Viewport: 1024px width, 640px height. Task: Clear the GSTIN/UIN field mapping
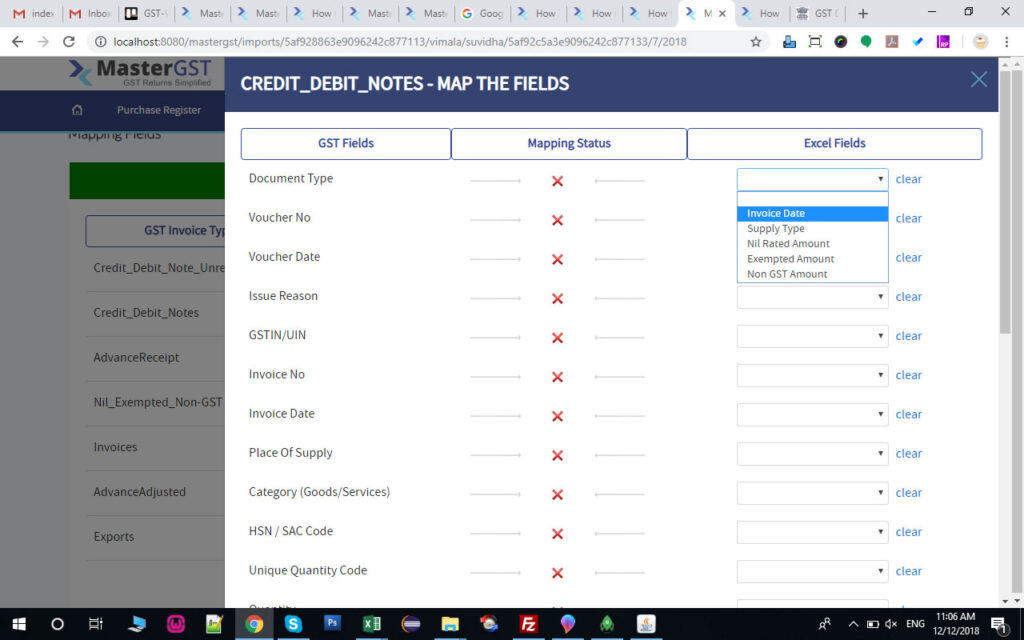pyautogui.click(x=908, y=335)
